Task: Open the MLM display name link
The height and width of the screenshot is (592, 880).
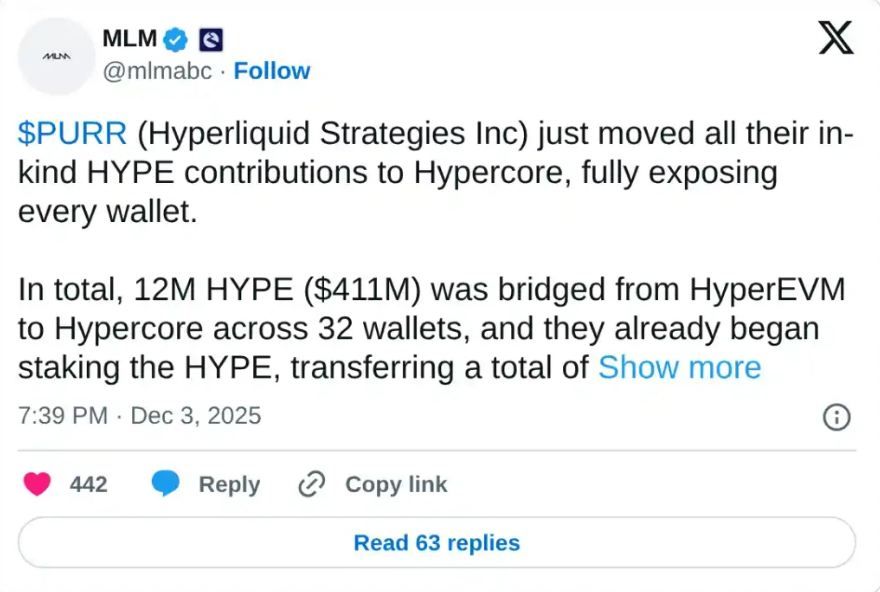Action: tap(129, 39)
